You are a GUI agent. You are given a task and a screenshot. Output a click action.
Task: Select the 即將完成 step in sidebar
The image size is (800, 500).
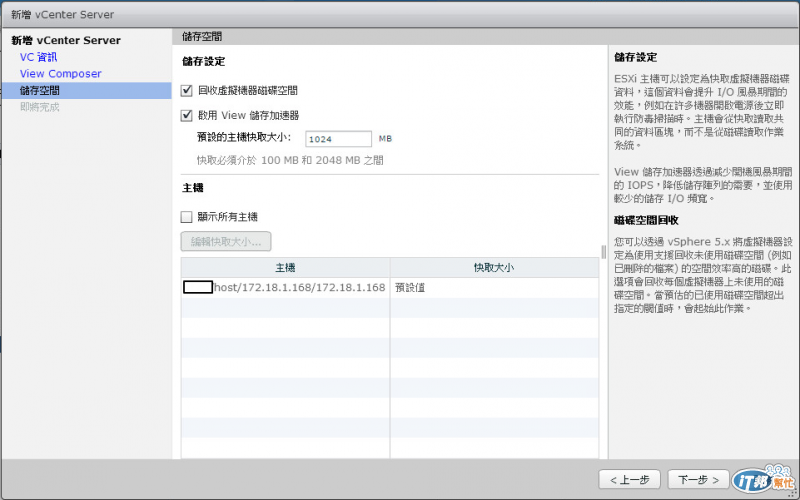pos(40,107)
